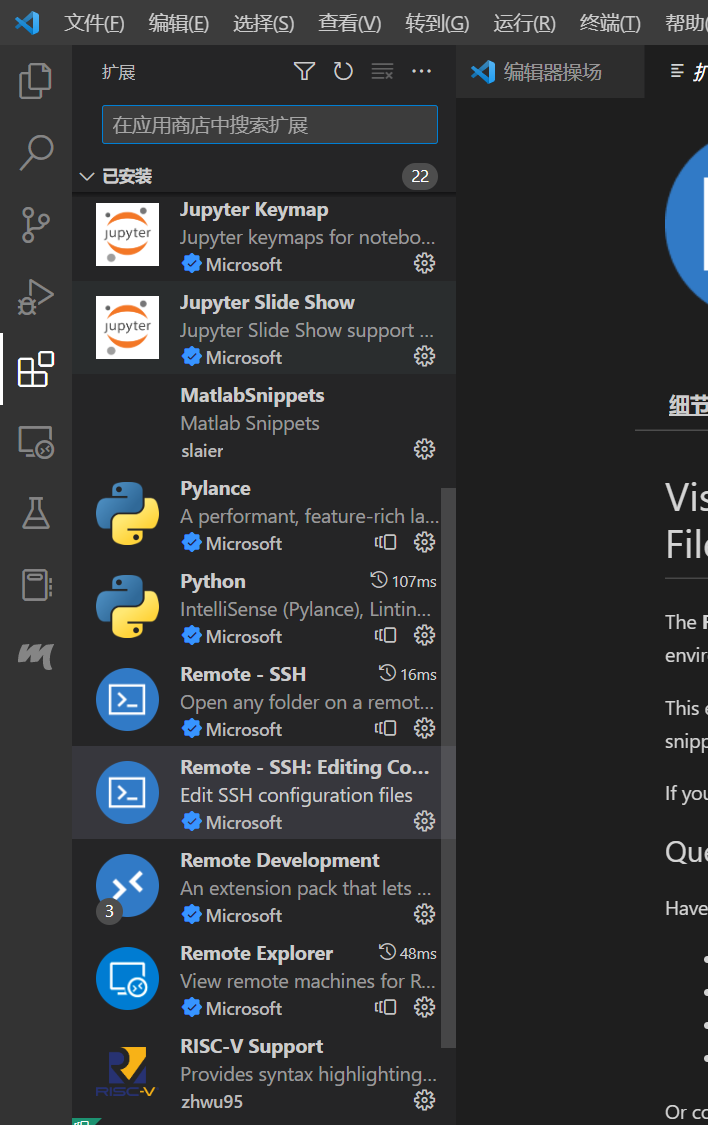Select the Python extension entry

coord(264,607)
